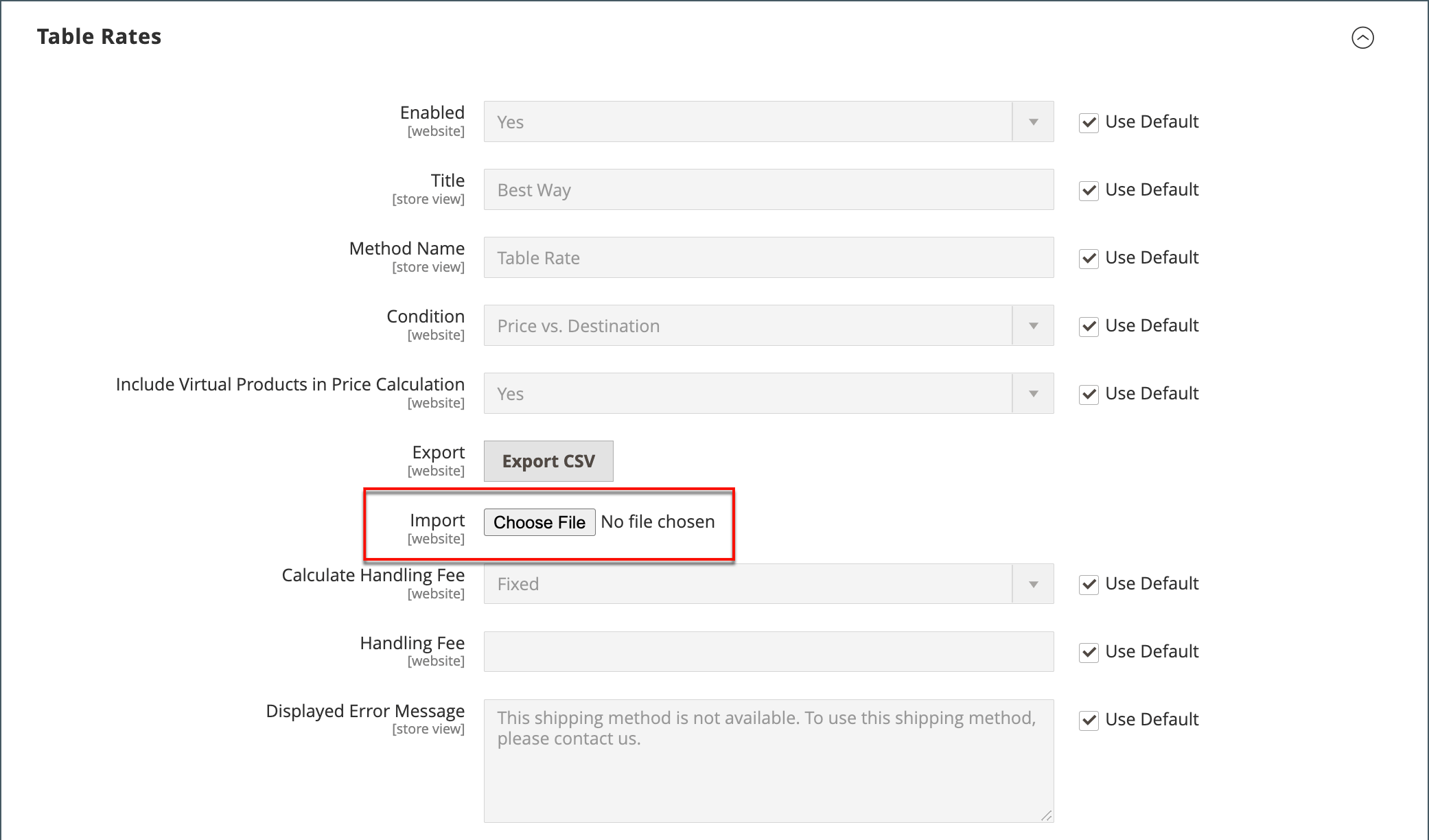Uncheck Use Default for Include Virtual Products
Viewport: 1429px width, 840px height.
coord(1089,395)
